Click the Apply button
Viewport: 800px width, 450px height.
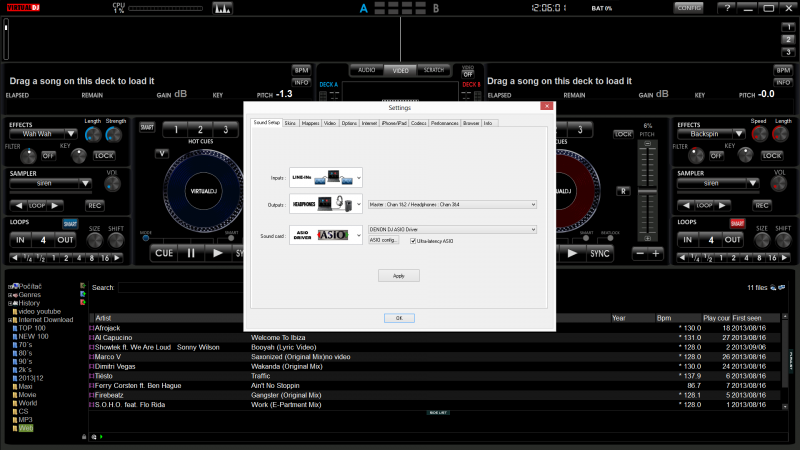(398, 275)
